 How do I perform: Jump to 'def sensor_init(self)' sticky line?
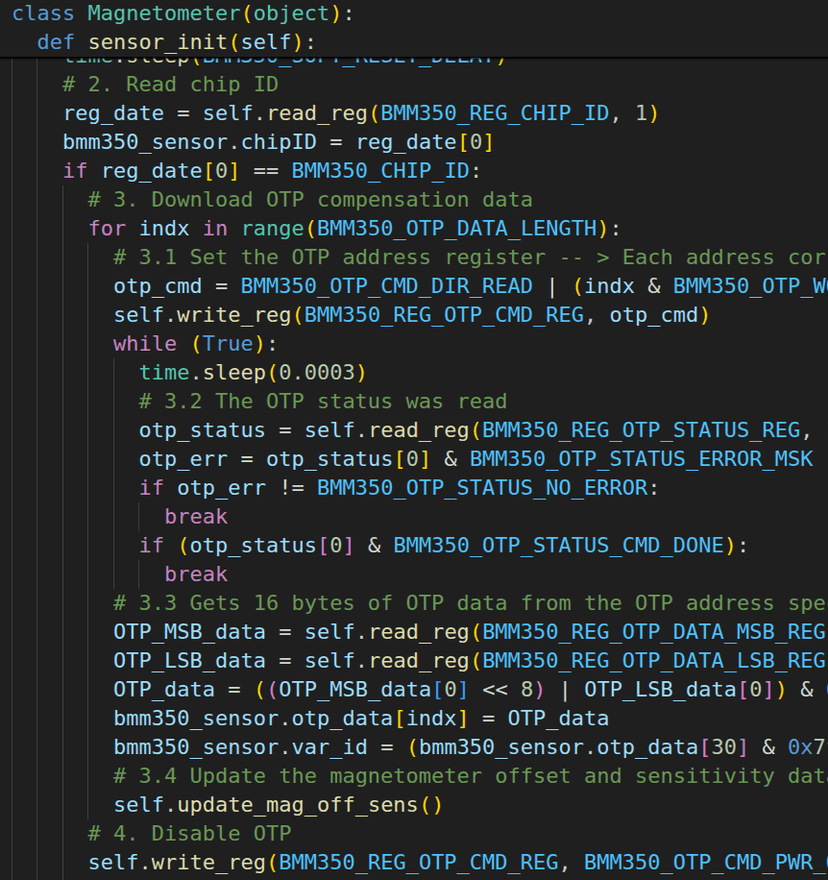[175, 42]
